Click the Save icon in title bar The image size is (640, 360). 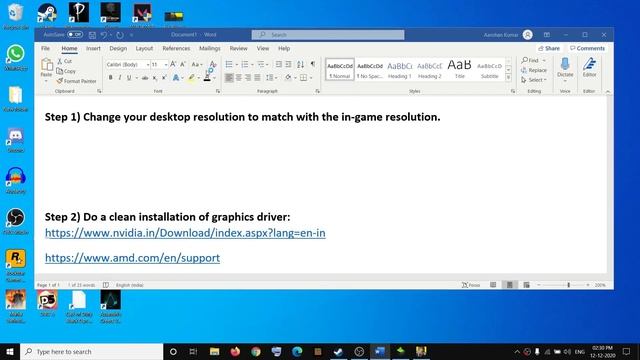92,35
